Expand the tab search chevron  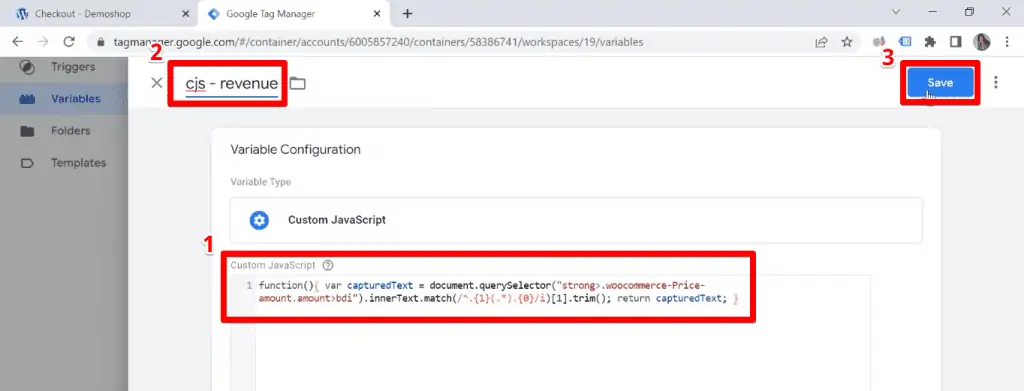coord(896,12)
